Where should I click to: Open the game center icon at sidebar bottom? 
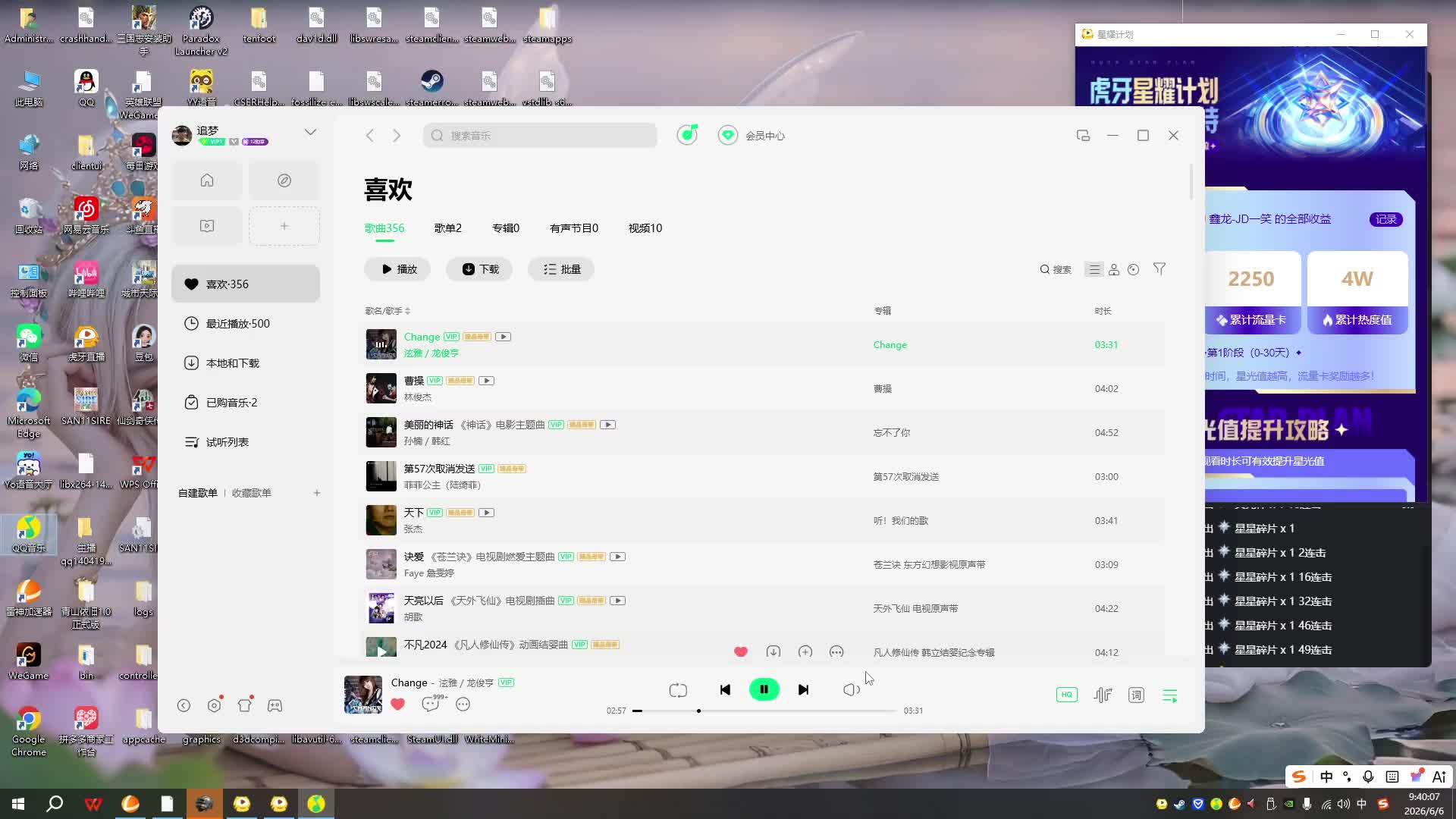[x=275, y=705]
